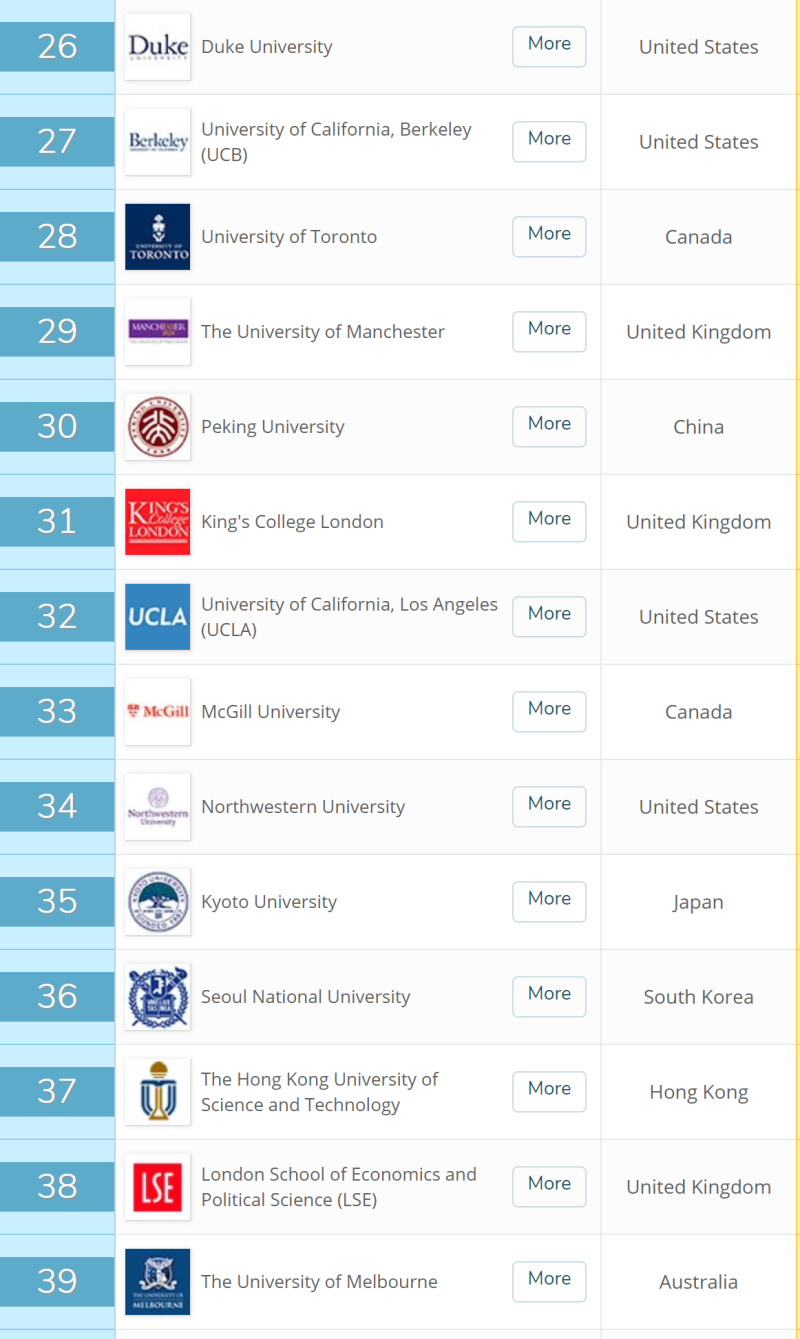The width and height of the screenshot is (800, 1339).
Task: Click the LSE red logo
Action: click(x=157, y=1187)
